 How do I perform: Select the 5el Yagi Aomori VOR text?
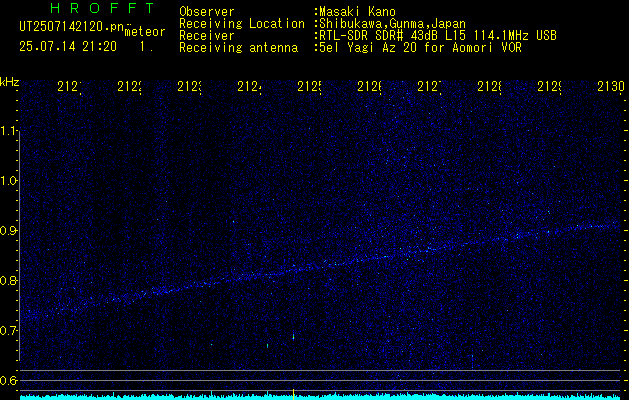tap(420, 48)
